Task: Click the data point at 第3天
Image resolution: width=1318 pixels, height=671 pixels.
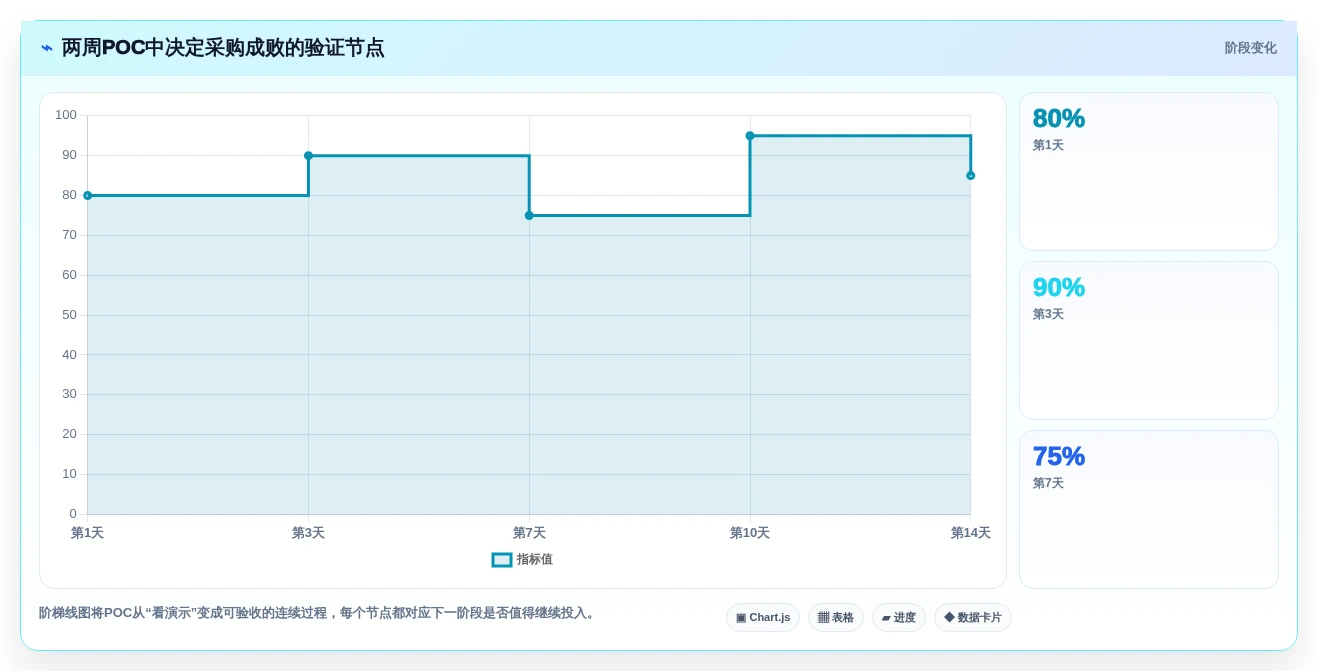Action: click(308, 155)
